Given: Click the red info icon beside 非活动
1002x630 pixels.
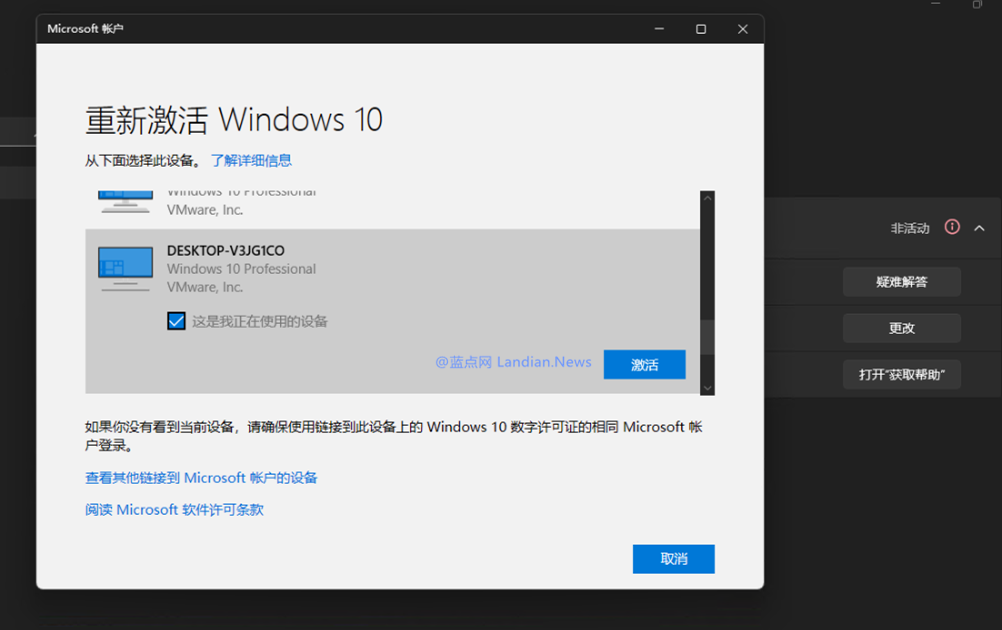Looking at the screenshot, I should point(952,227).
